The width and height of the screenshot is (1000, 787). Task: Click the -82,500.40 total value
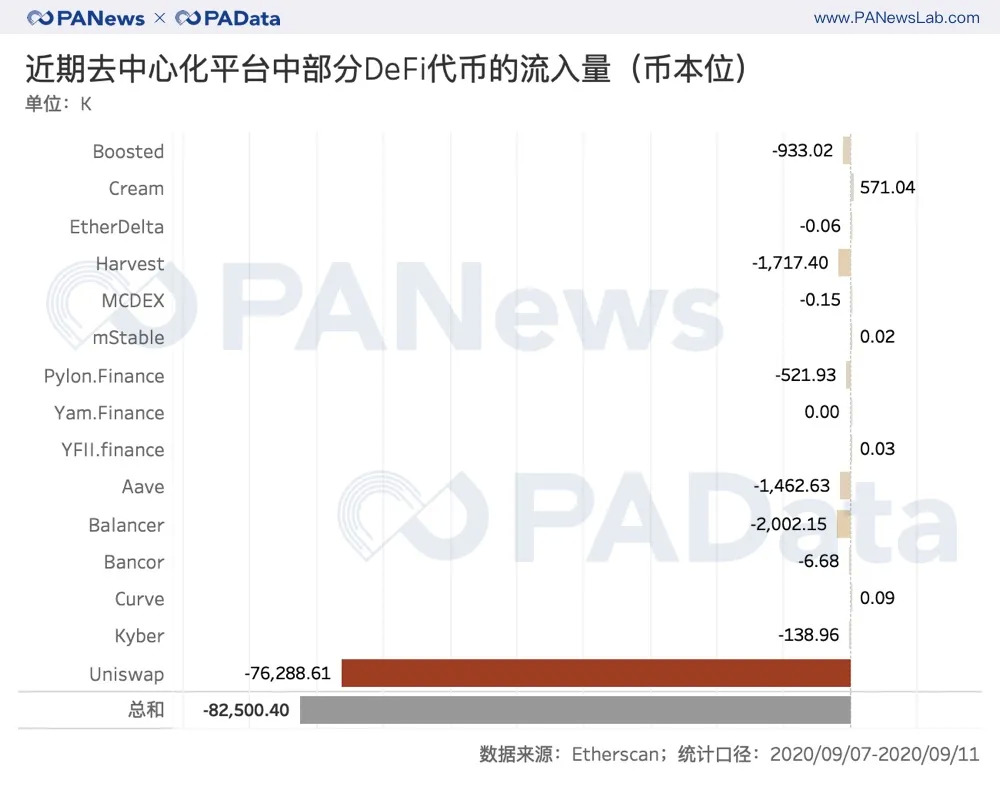[x=246, y=710]
